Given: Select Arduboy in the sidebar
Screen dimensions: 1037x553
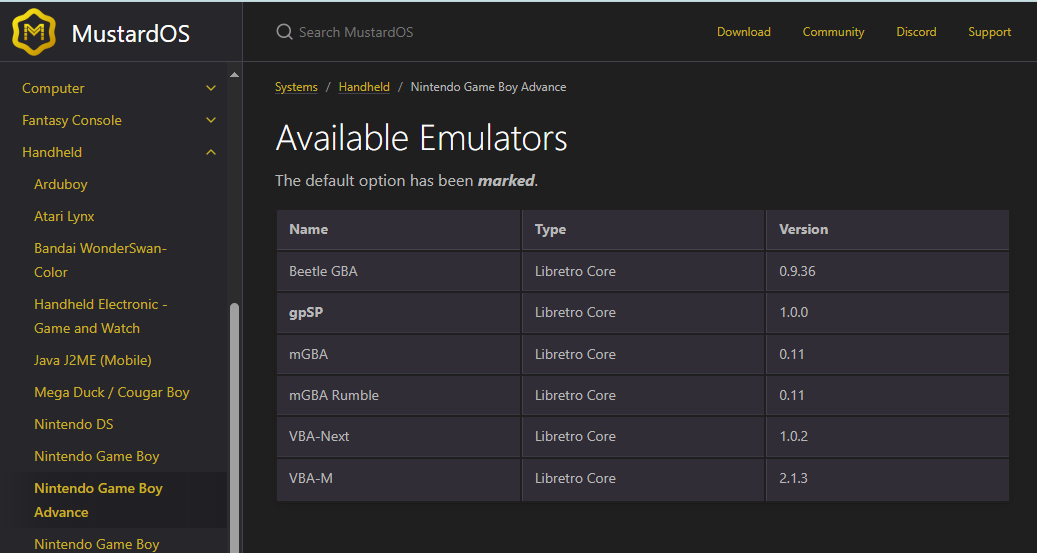Looking at the screenshot, I should click(x=61, y=184).
